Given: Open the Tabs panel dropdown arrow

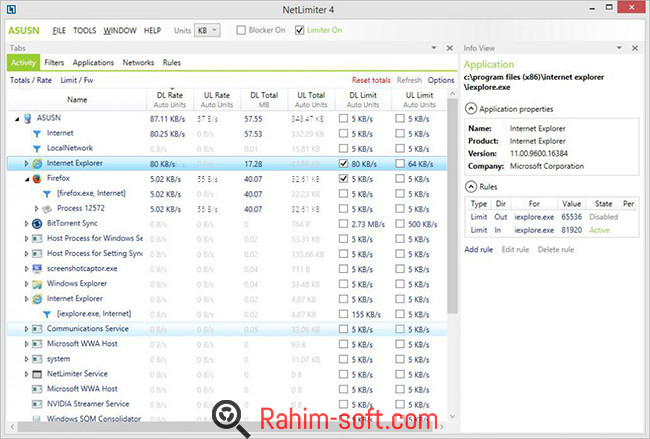Looking at the screenshot, I should click(x=434, y=48).
